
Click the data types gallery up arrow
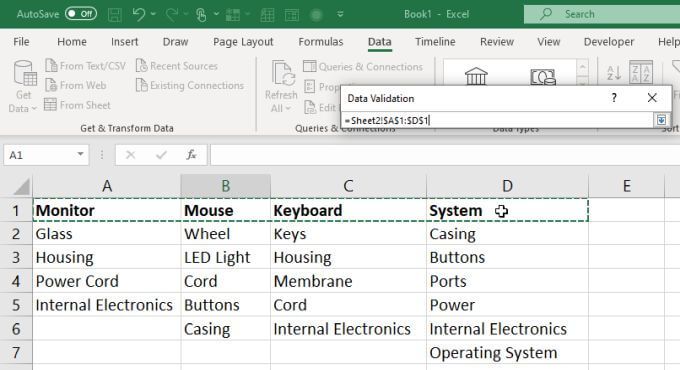point(582,67)
